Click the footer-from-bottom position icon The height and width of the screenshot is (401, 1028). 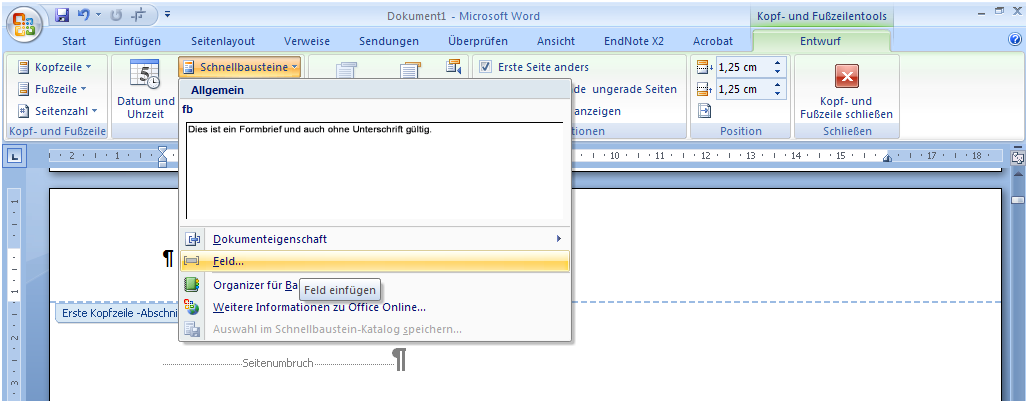point(704,89)
